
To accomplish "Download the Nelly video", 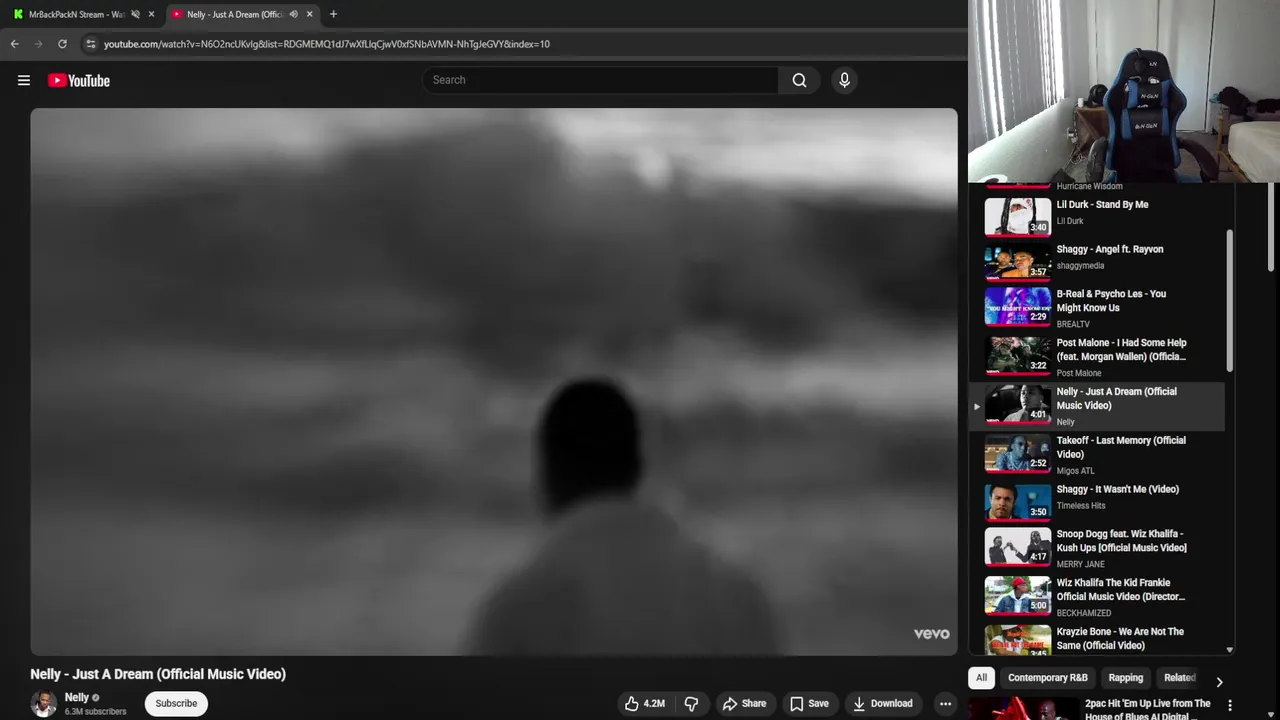I will point(882,704).
